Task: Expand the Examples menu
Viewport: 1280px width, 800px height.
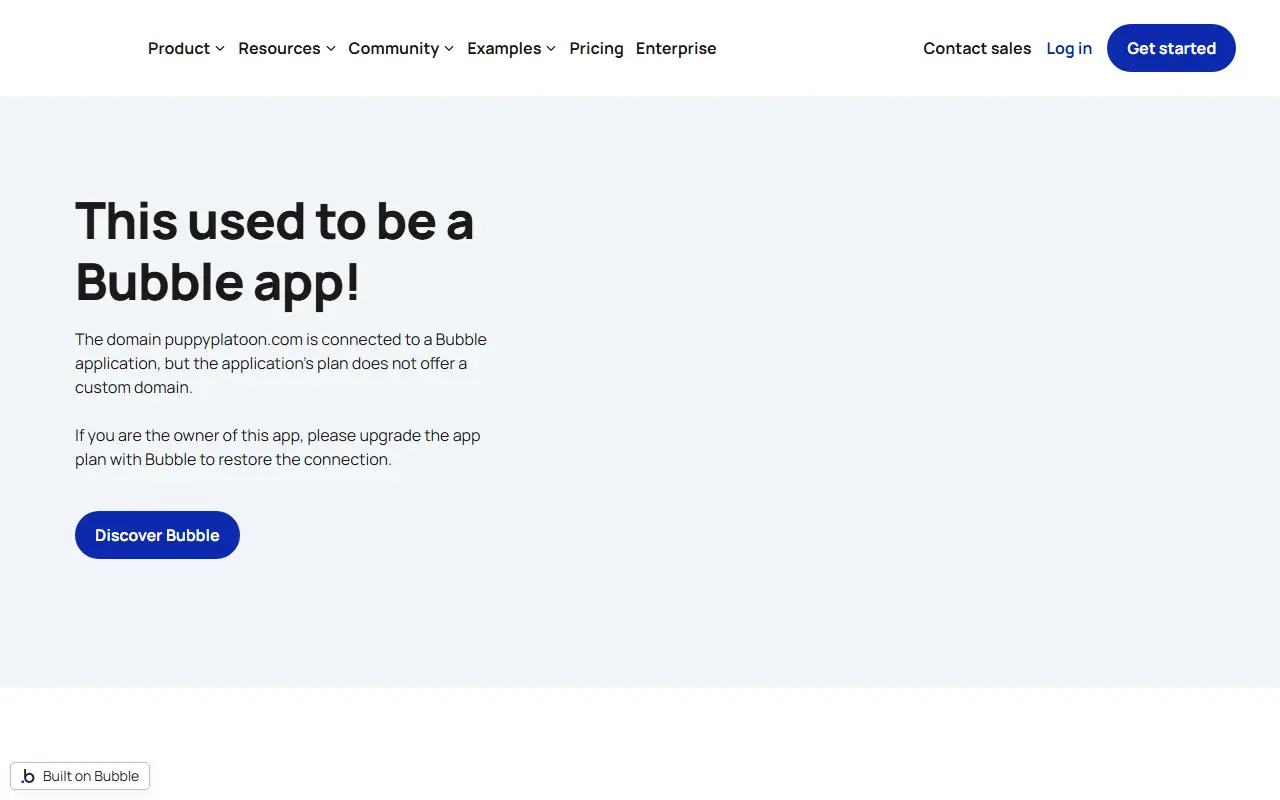Action: (x=511, y=48)
